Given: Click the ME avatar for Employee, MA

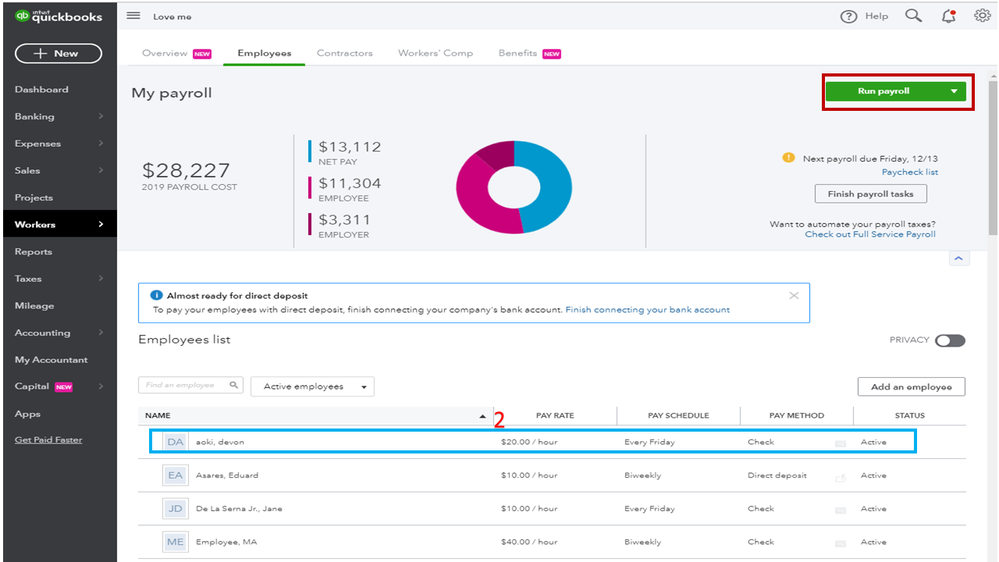Looking at the screenshot, I should (x=175, y=542).
